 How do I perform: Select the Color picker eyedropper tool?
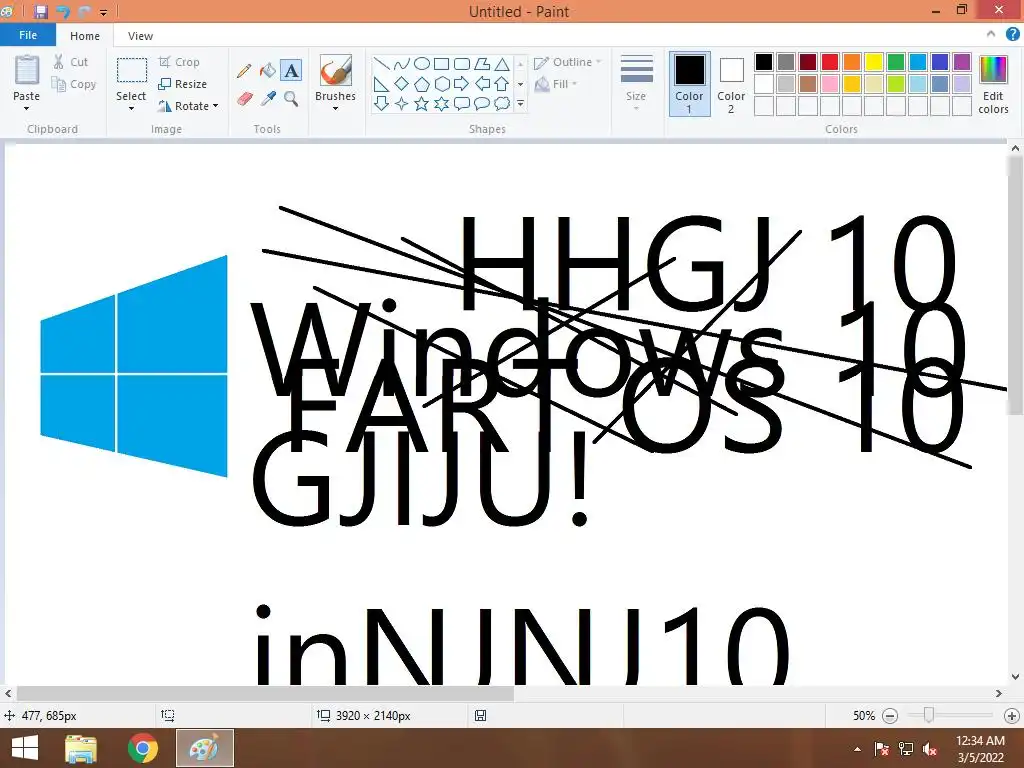(x=268, y=99)
